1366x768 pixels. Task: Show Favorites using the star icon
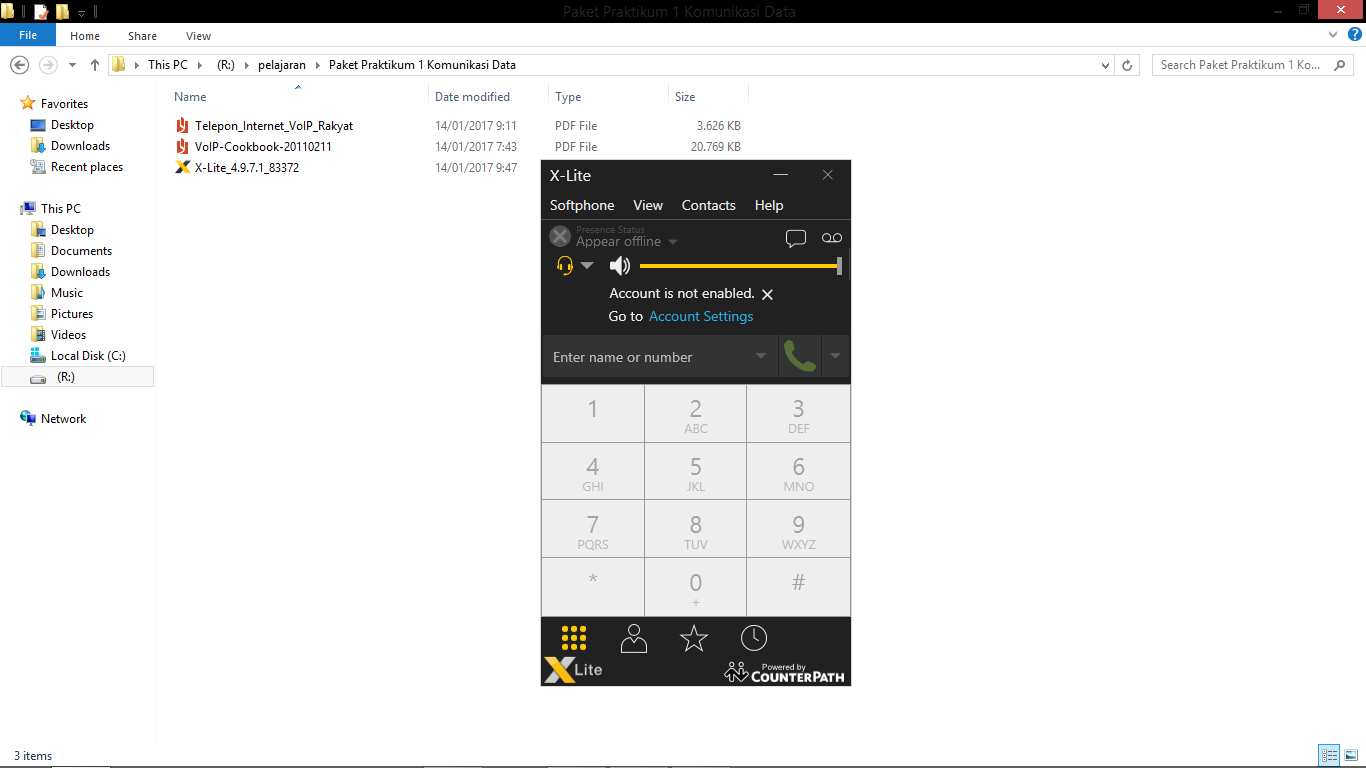point(693,637)
